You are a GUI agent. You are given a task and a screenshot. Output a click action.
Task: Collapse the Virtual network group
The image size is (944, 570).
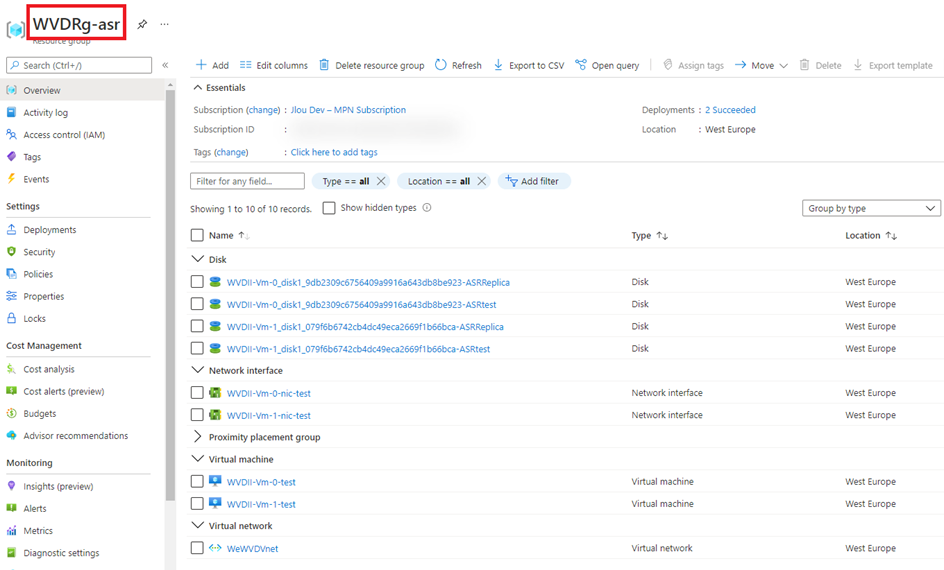197,525
